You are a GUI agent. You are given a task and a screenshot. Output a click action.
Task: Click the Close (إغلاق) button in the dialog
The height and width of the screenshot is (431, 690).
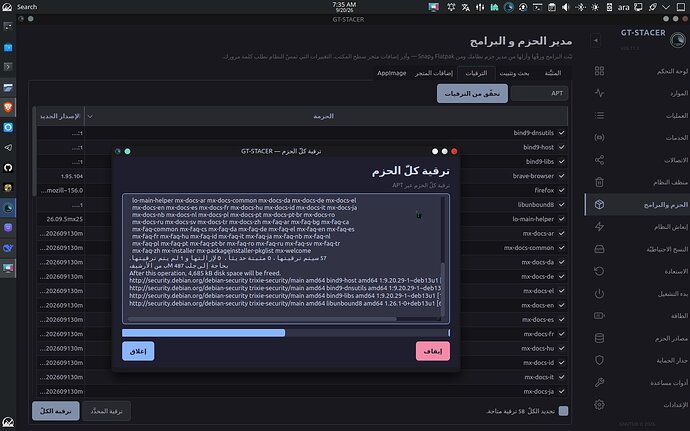138,351
